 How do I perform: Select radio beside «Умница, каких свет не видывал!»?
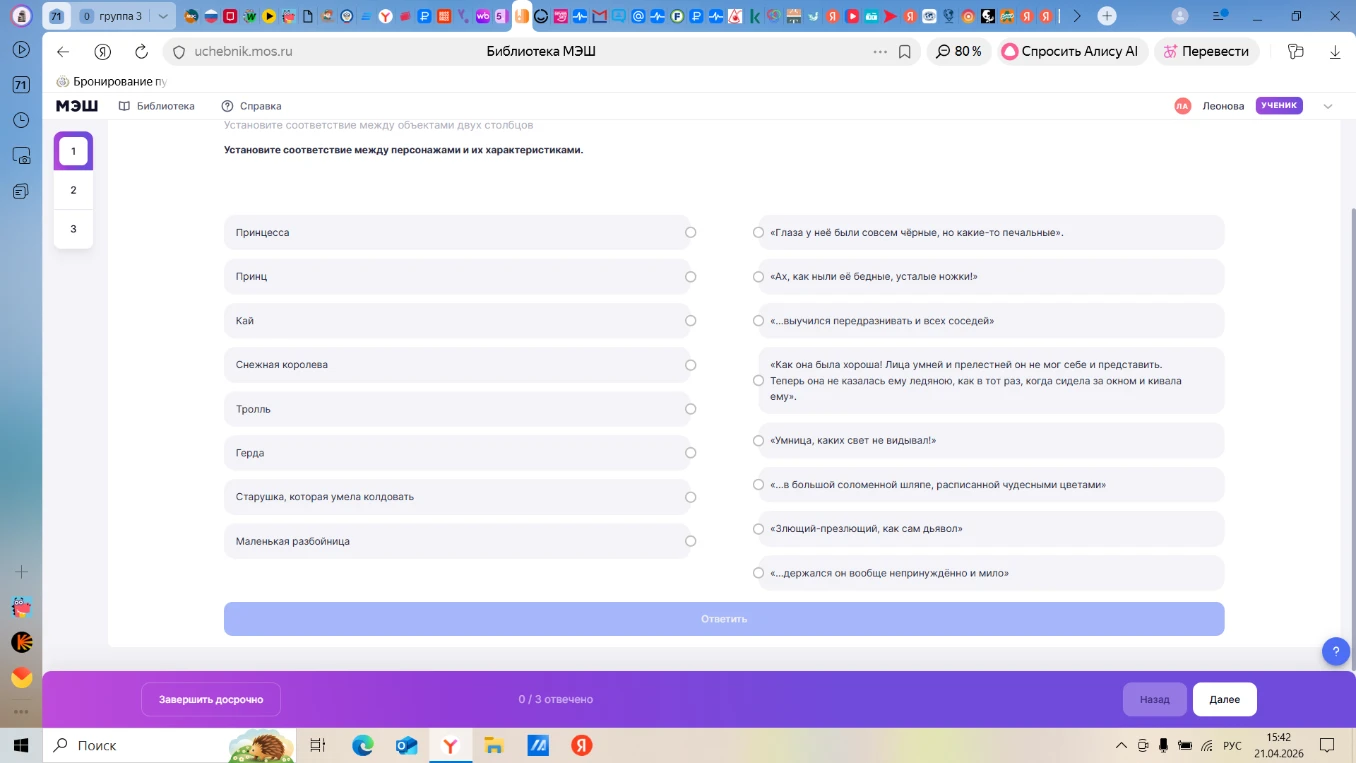coord(758,441)
